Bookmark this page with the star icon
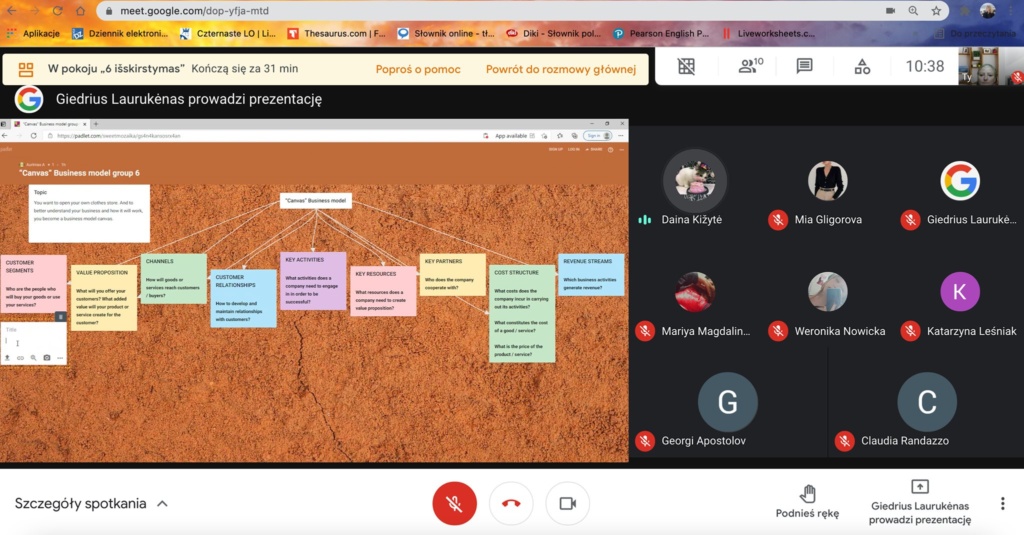This screenshot has width=1024, height=535. pos(937,11)
